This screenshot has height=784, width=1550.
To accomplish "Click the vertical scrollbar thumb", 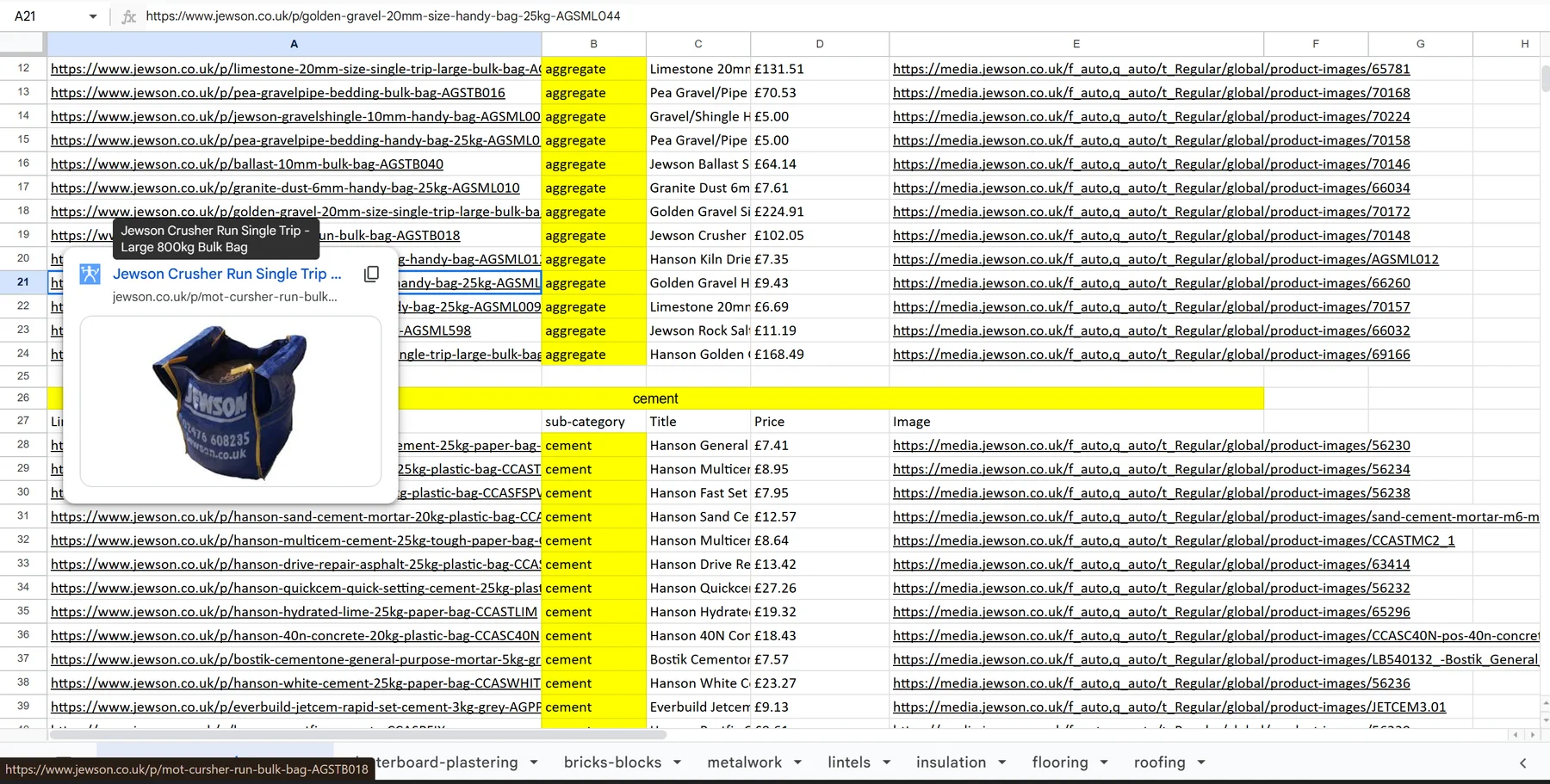I will pos(1545,77).
